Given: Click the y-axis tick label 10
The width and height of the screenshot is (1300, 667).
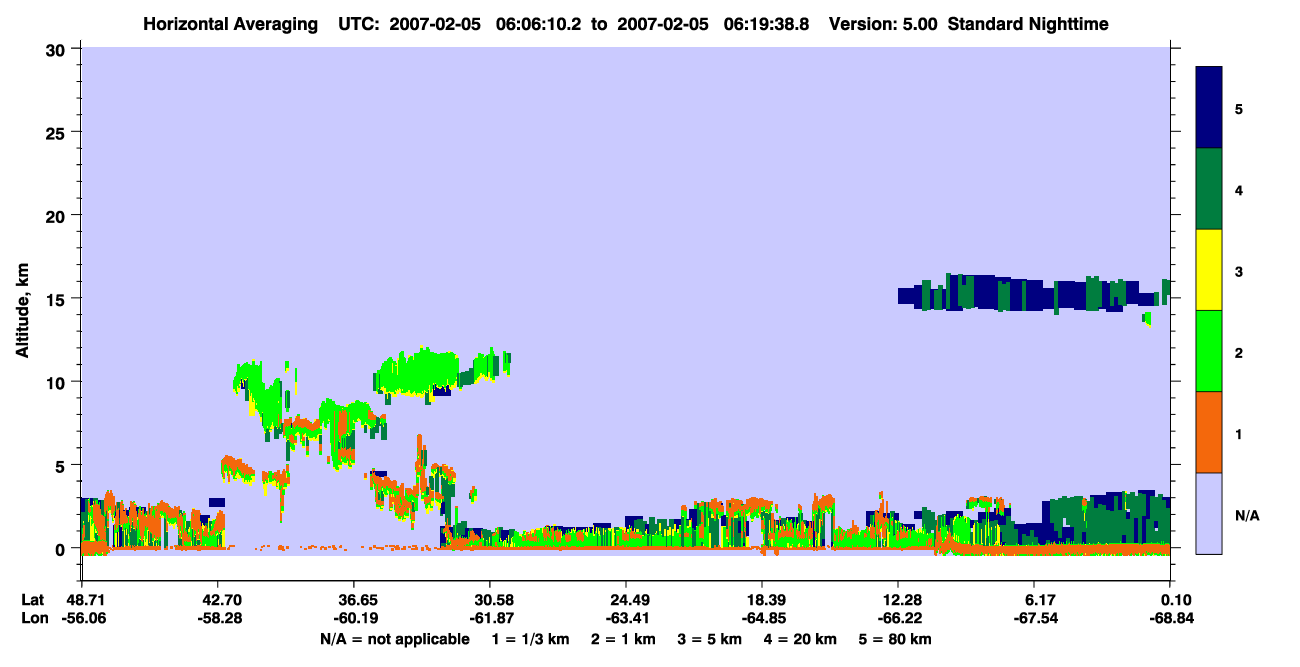Looking at the screenshot, I should coord(58,382).
